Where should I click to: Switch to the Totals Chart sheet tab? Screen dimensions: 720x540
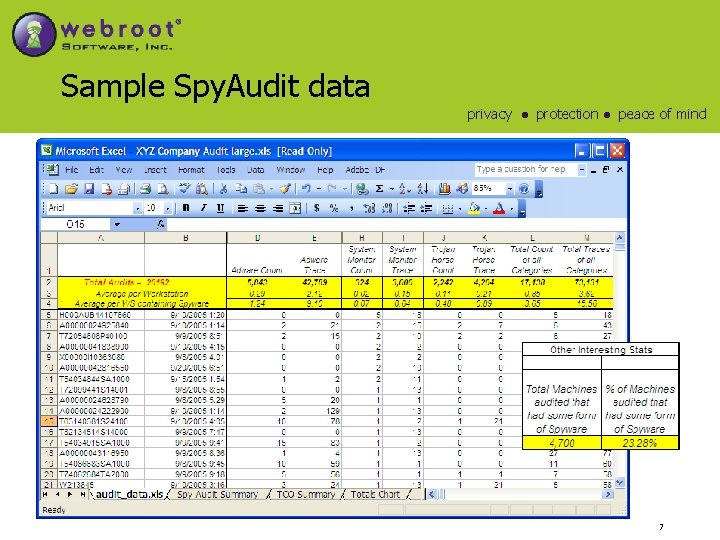tap(375, 495)
